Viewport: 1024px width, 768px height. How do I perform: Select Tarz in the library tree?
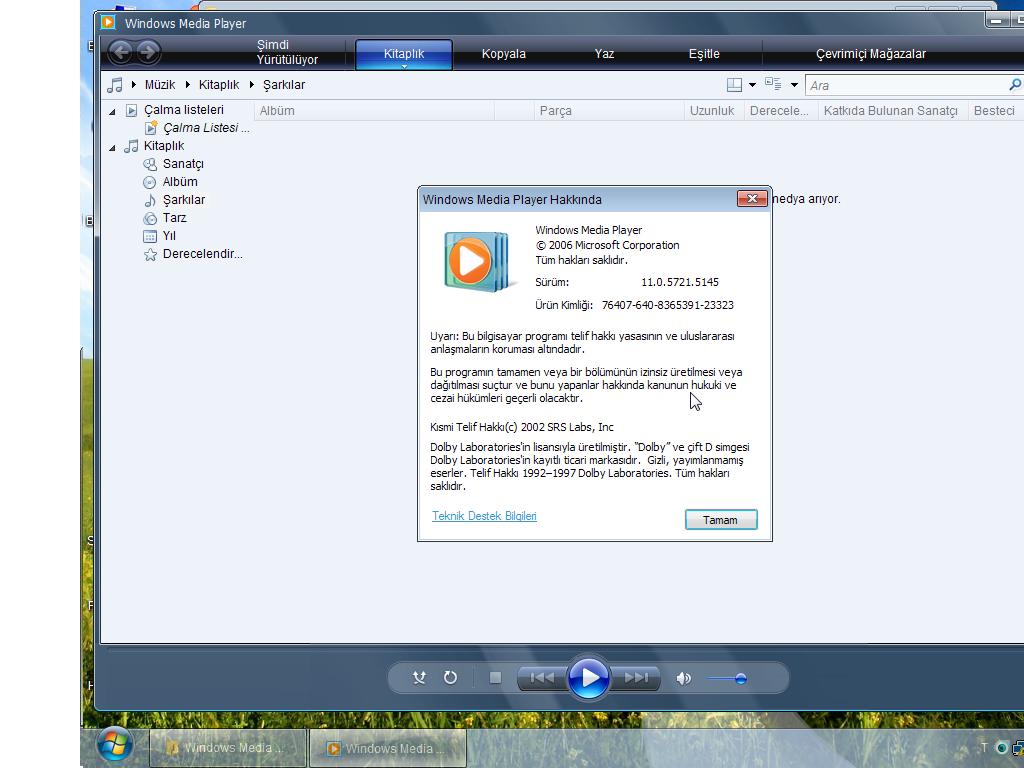(x=174, y=217)
